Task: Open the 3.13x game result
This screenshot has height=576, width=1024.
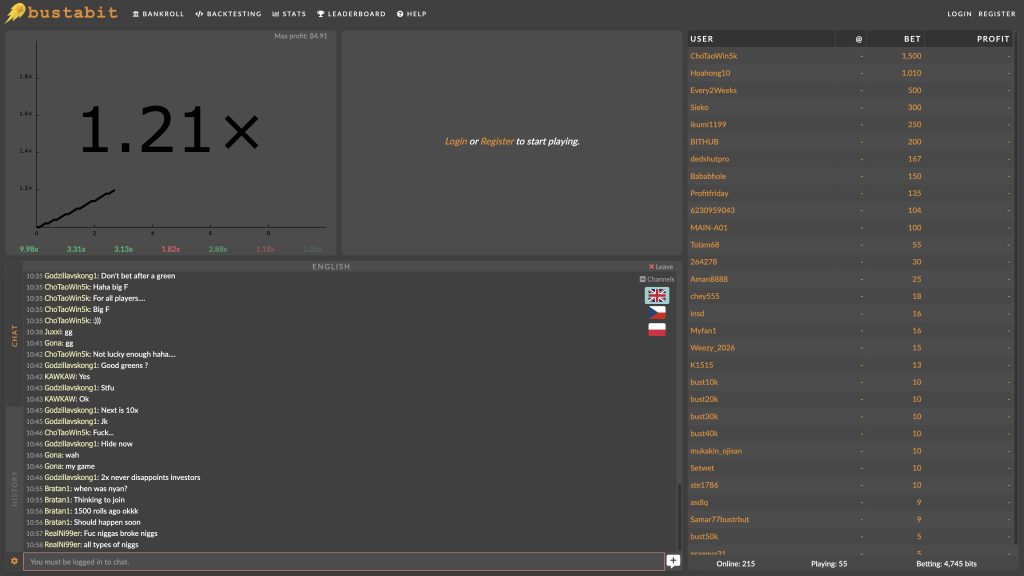Action: 123,249
